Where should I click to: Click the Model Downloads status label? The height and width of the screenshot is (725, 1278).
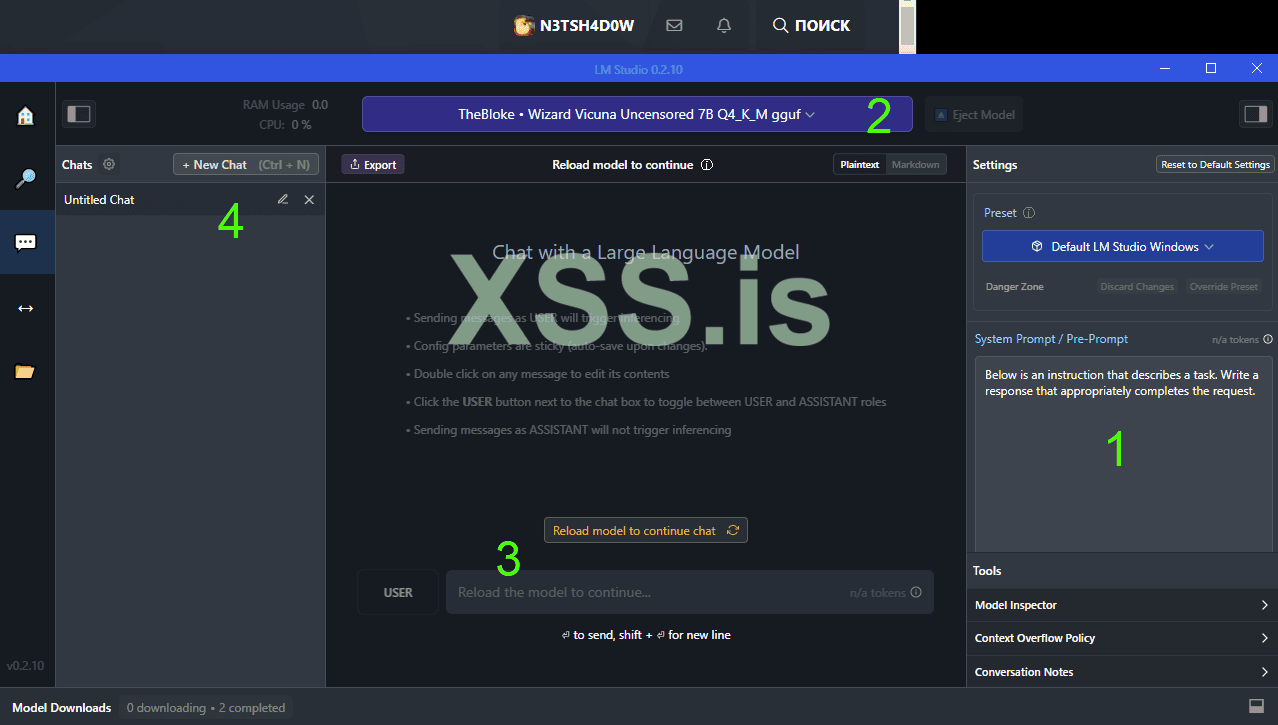[61, 707]
